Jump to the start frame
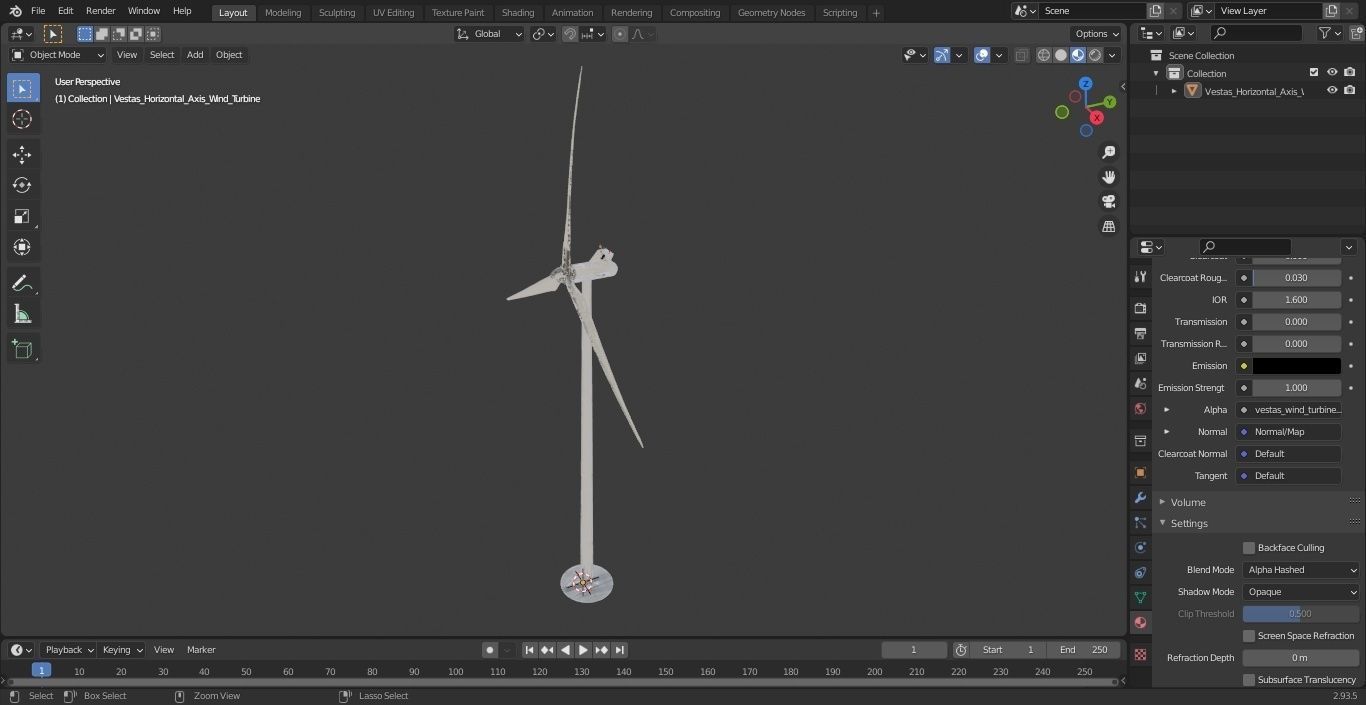 coord(530,650)
